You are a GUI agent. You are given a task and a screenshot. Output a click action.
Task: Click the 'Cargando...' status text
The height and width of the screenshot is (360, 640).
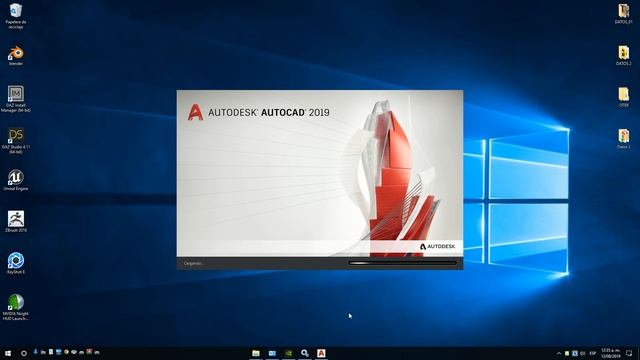pyautogui.click(x=193, y=263)
